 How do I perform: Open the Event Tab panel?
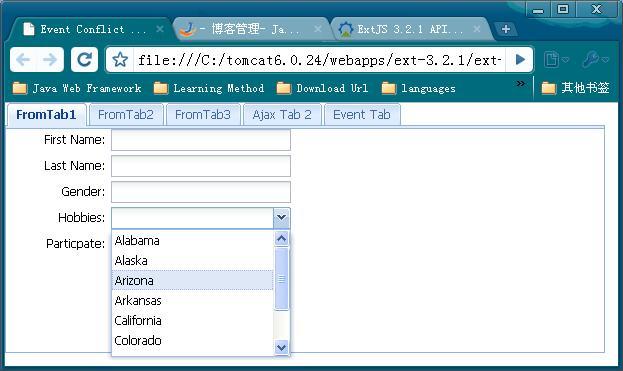(362, 115)
